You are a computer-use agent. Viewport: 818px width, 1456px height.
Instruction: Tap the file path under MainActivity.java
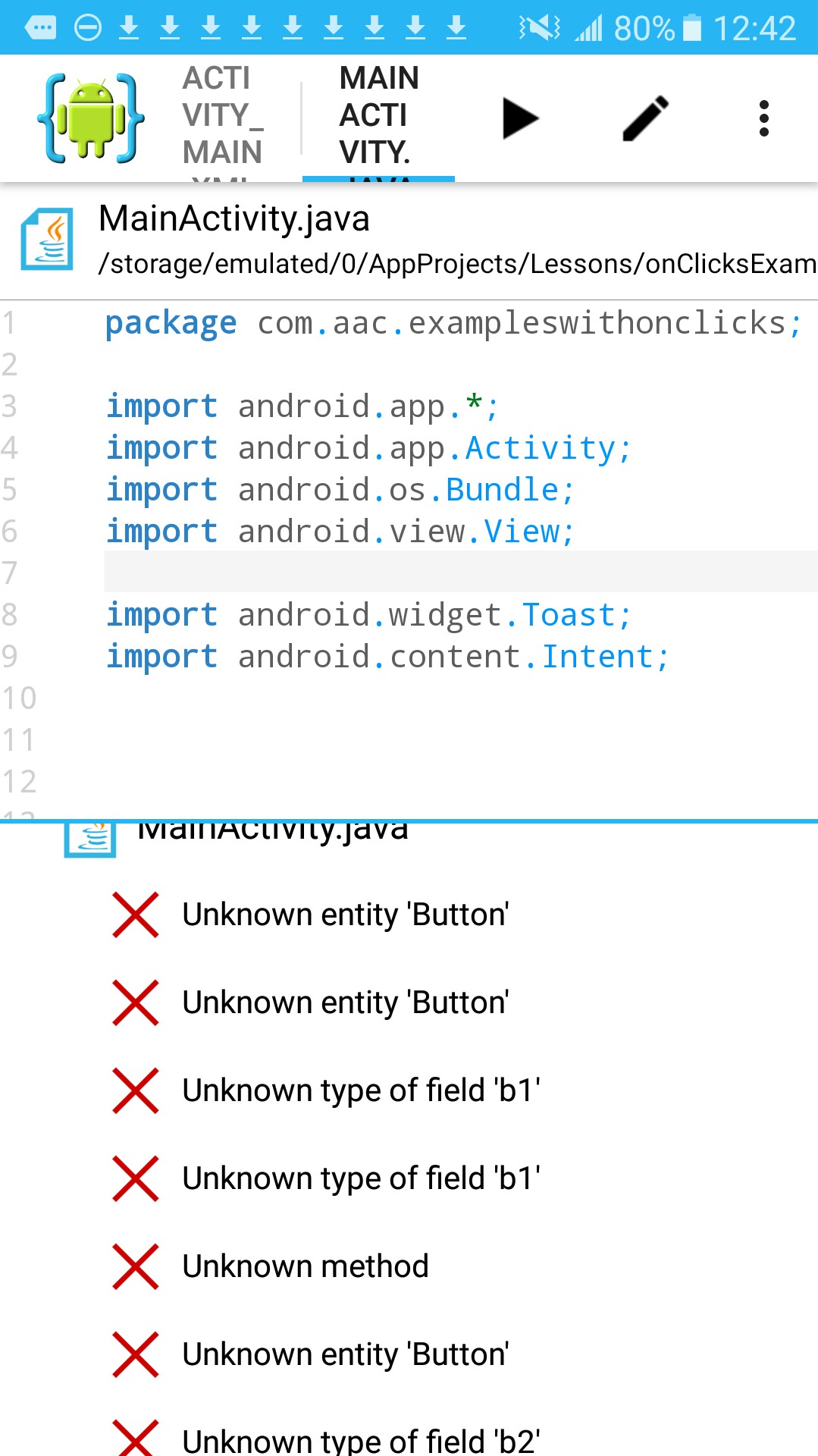(x=456, y=264)
